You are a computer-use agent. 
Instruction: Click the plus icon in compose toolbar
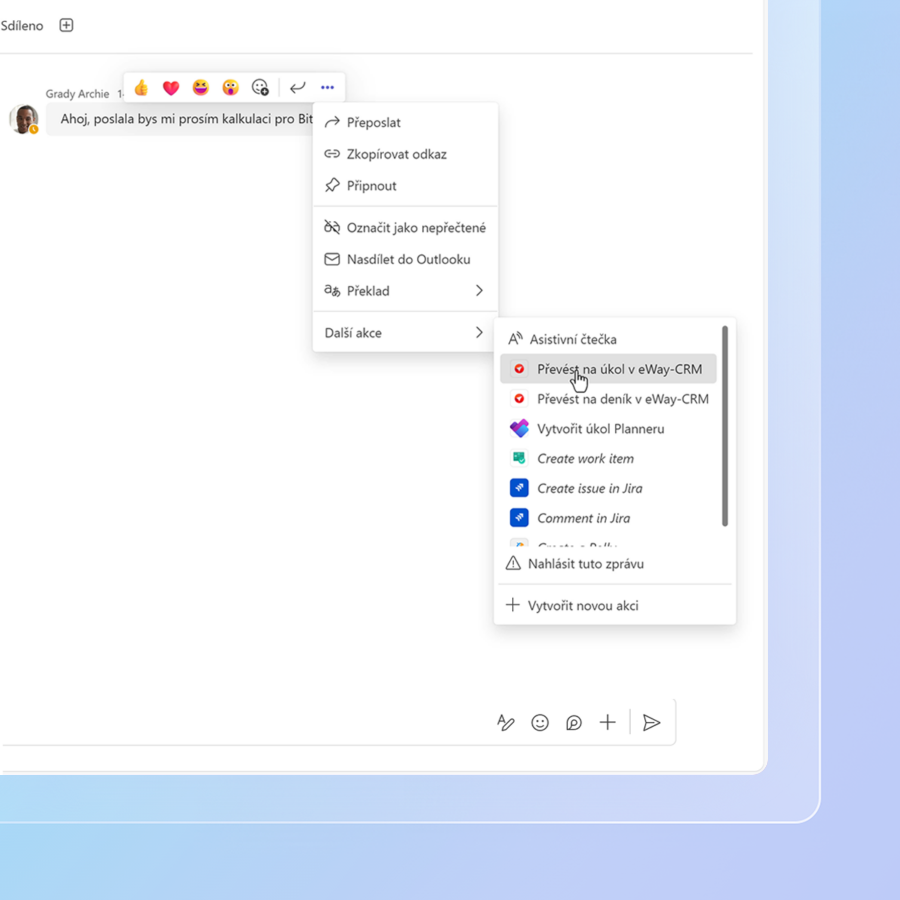tap(607, 723)
